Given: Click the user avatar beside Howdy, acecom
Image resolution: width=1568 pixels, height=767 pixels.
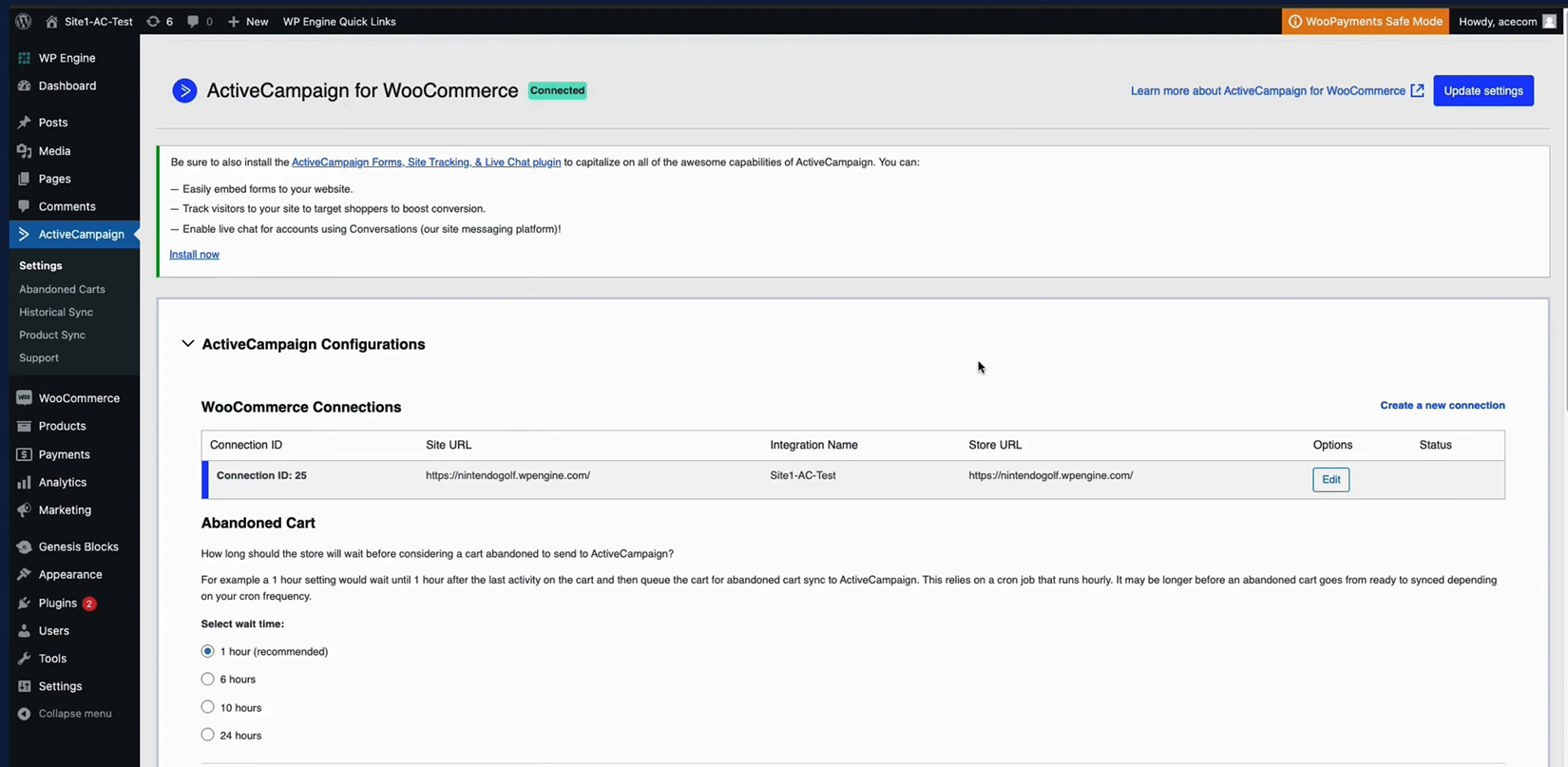Looking at the screenshot, I should coord(1549,21).
